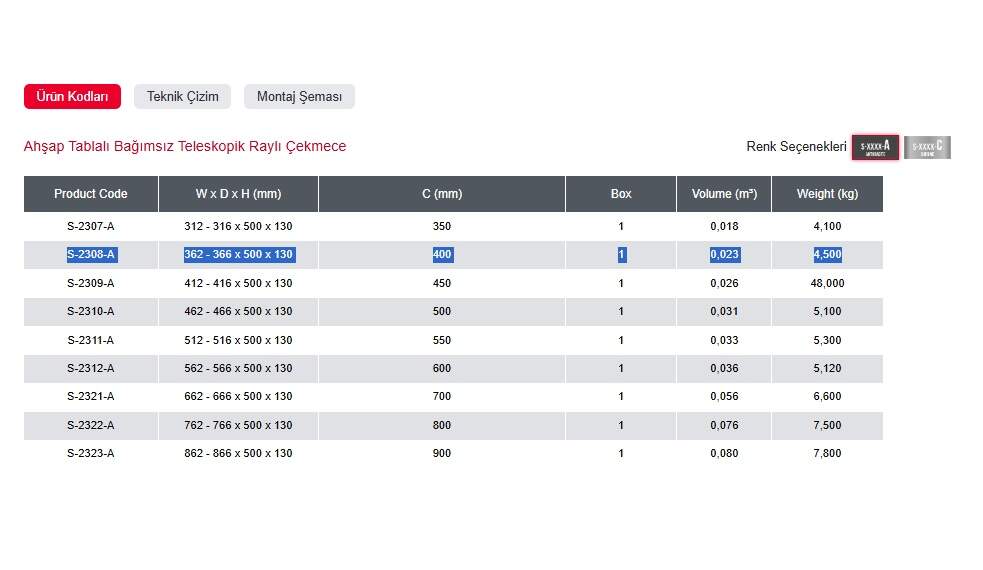
Task: Choose the S-XXXX-C chrome color option
Action: click(x=927, y=147)
